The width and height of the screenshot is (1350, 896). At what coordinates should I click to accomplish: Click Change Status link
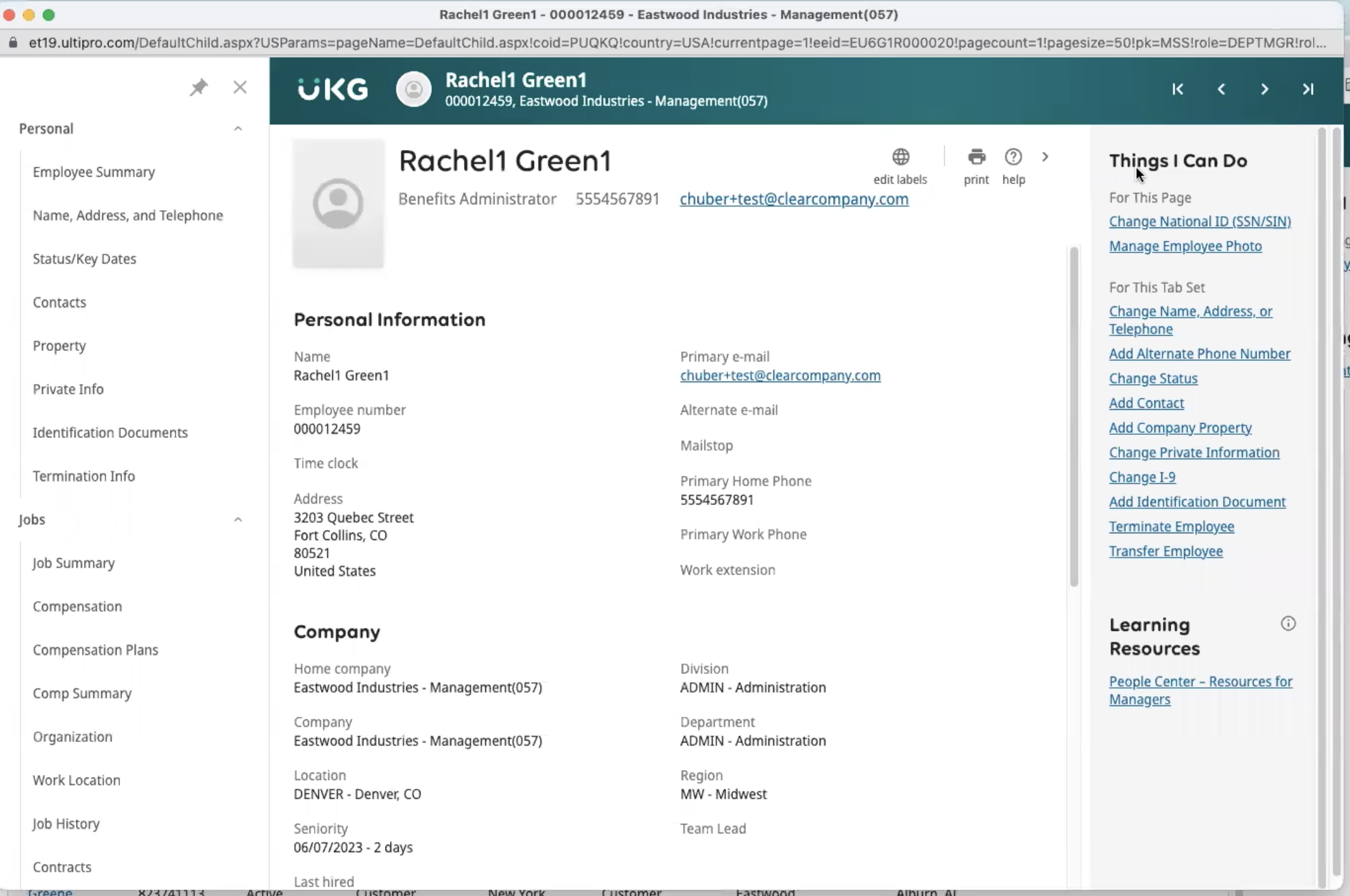pyautogui.click(x=1153, y=378)
